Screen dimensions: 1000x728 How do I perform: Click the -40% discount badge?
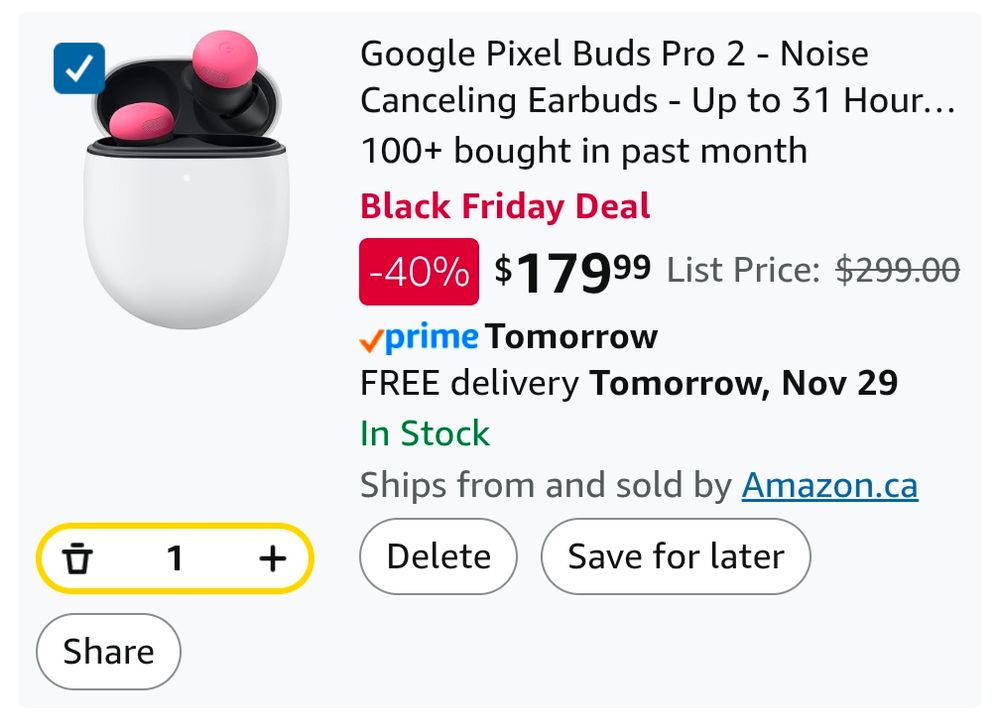(418, 271)
